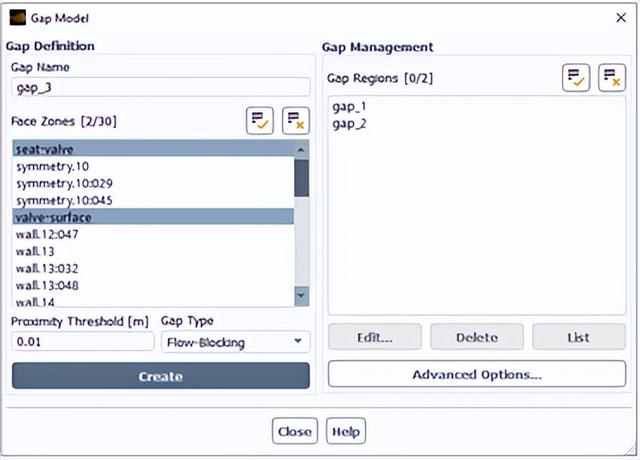This screenshot has height=460, width=640.
Task: Close the Gap Model window
Action: tap(620, 17)
